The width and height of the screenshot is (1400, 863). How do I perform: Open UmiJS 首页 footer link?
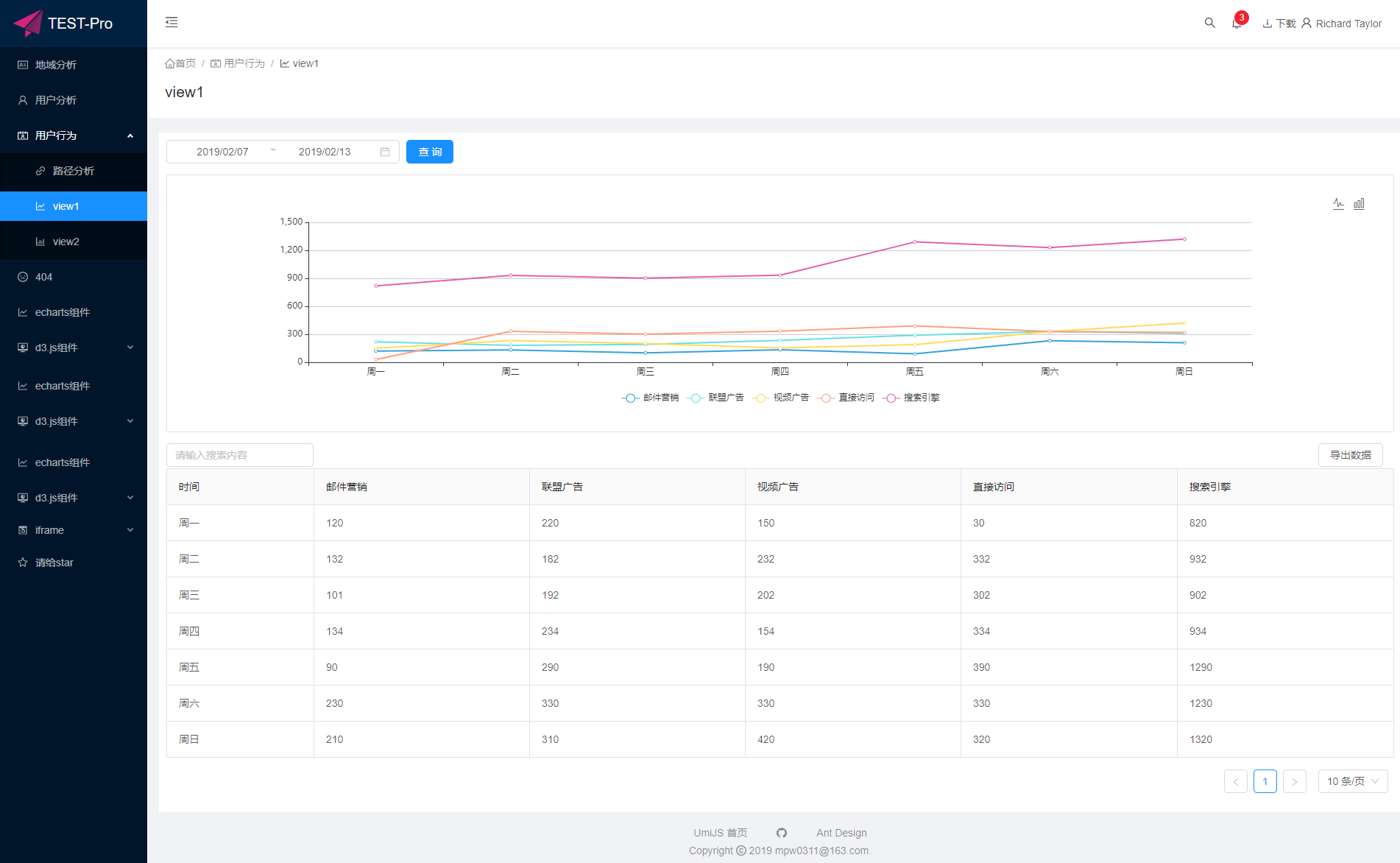click(720, 833)
